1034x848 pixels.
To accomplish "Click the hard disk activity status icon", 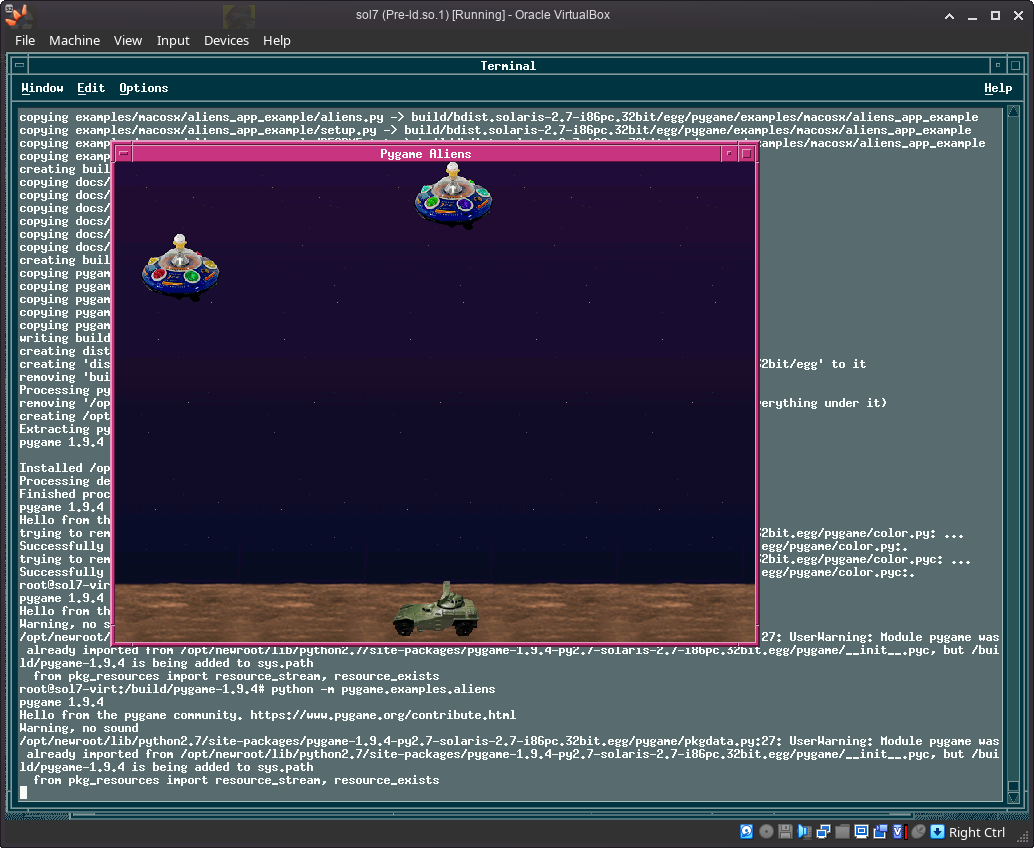I will tap(746, 832).
